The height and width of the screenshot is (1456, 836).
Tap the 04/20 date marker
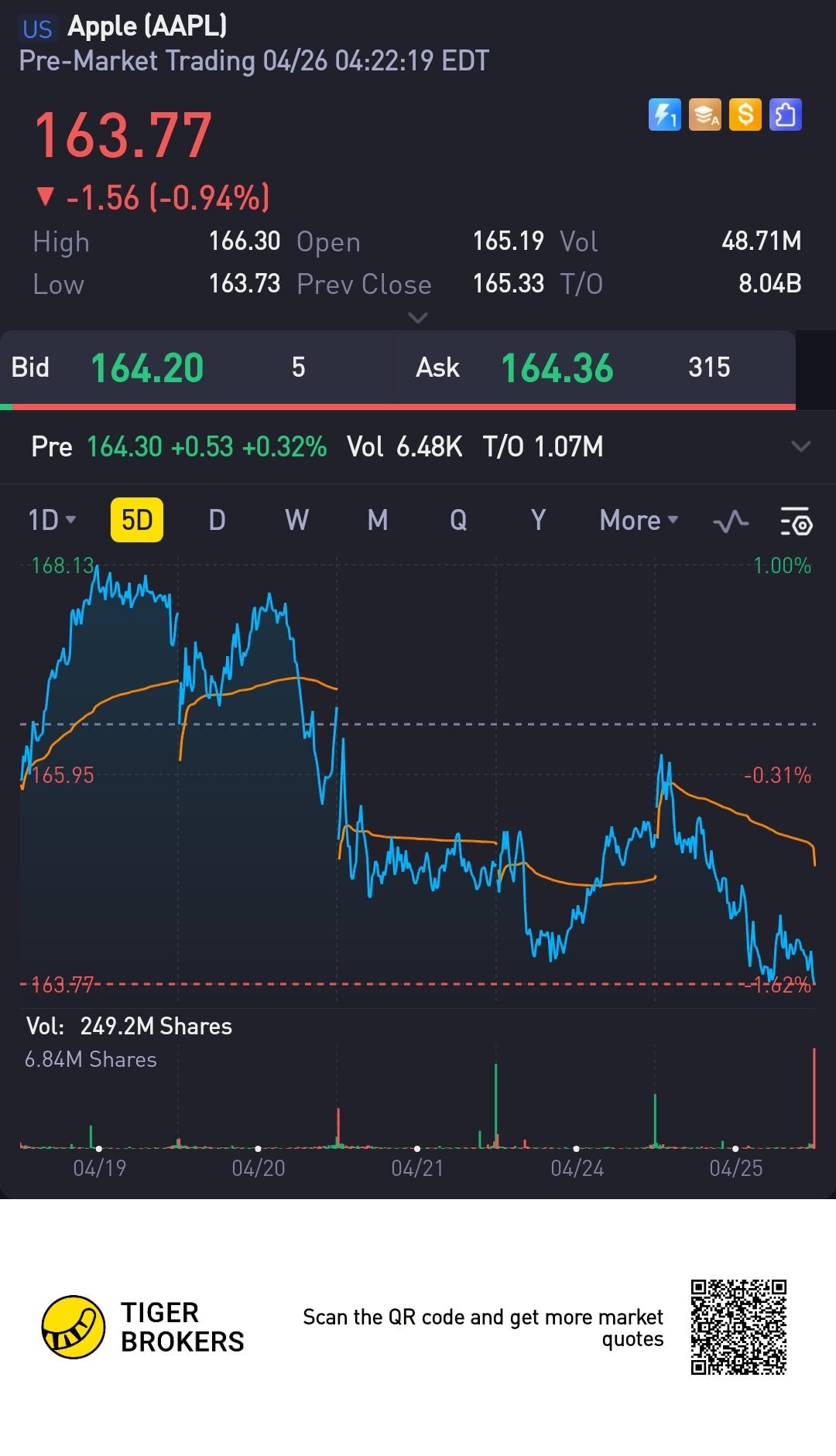(259, 1168)
